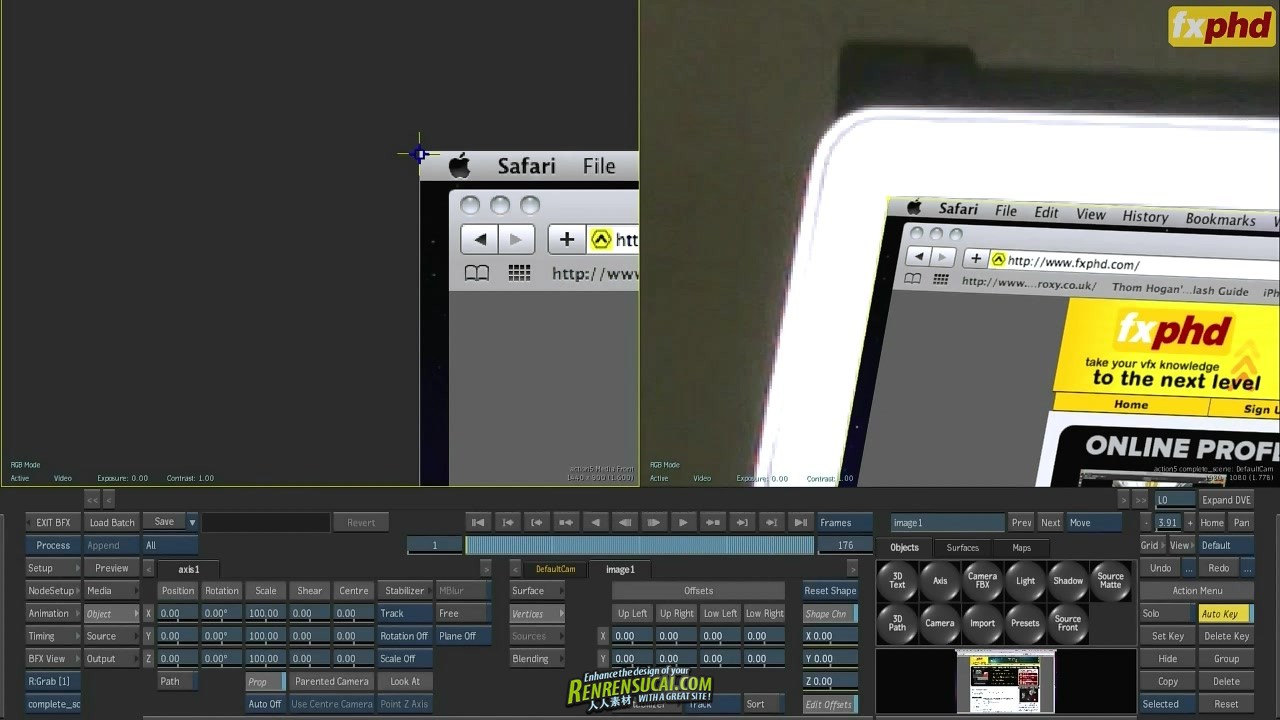Open the Presets object sphere
1280x720 pixels.
point(1025,623)
